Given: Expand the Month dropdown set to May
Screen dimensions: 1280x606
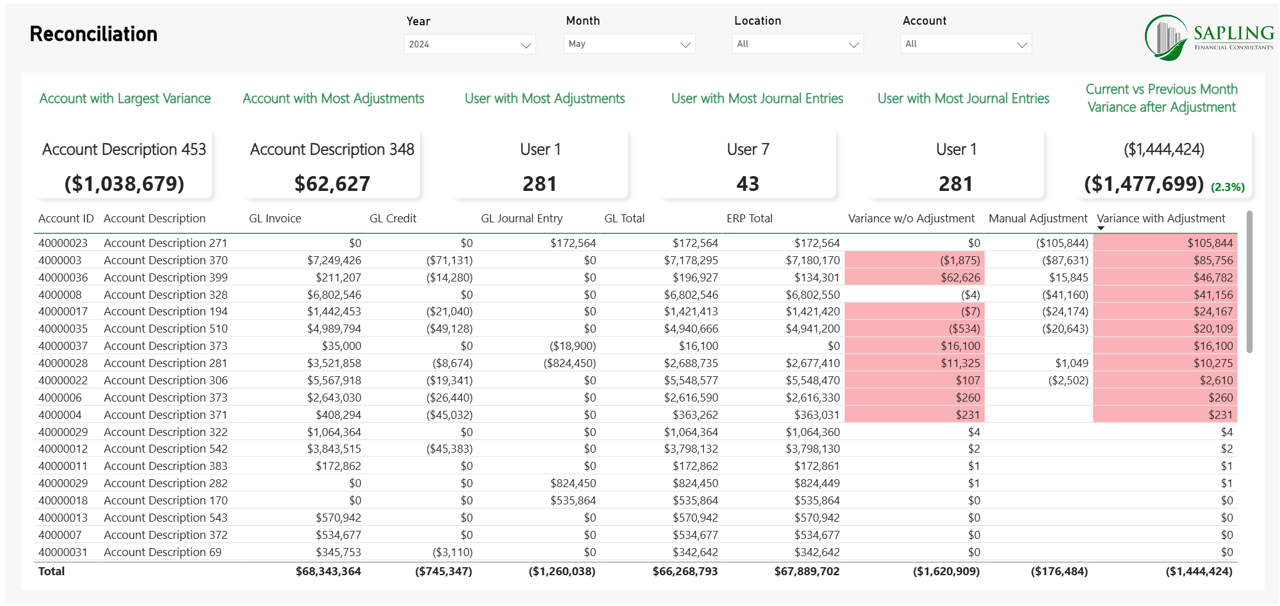Looking at the screenshot, I should tap(629, 45).
